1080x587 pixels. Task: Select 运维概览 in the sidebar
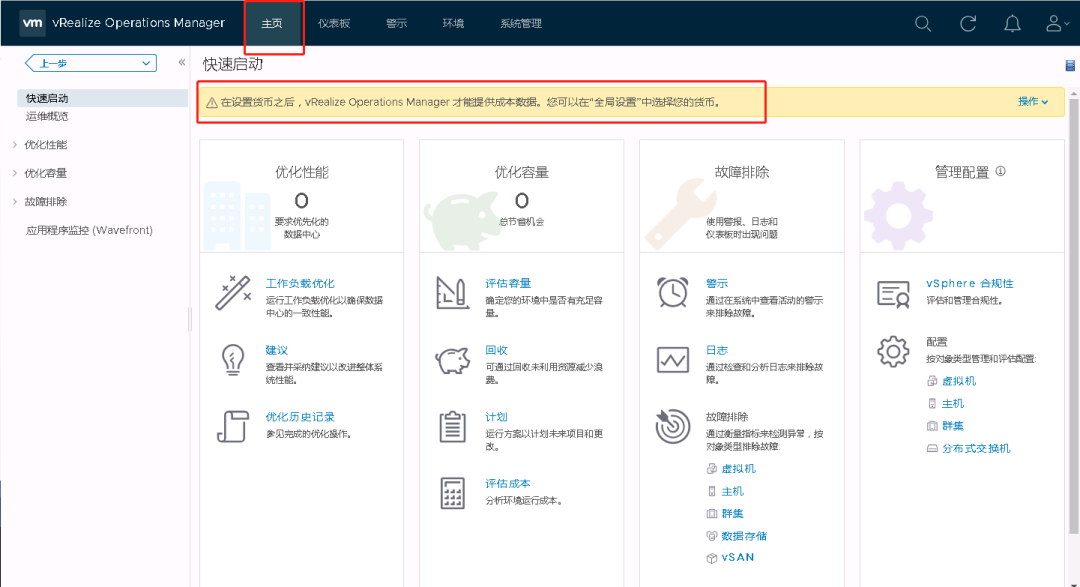coord(47,116)
